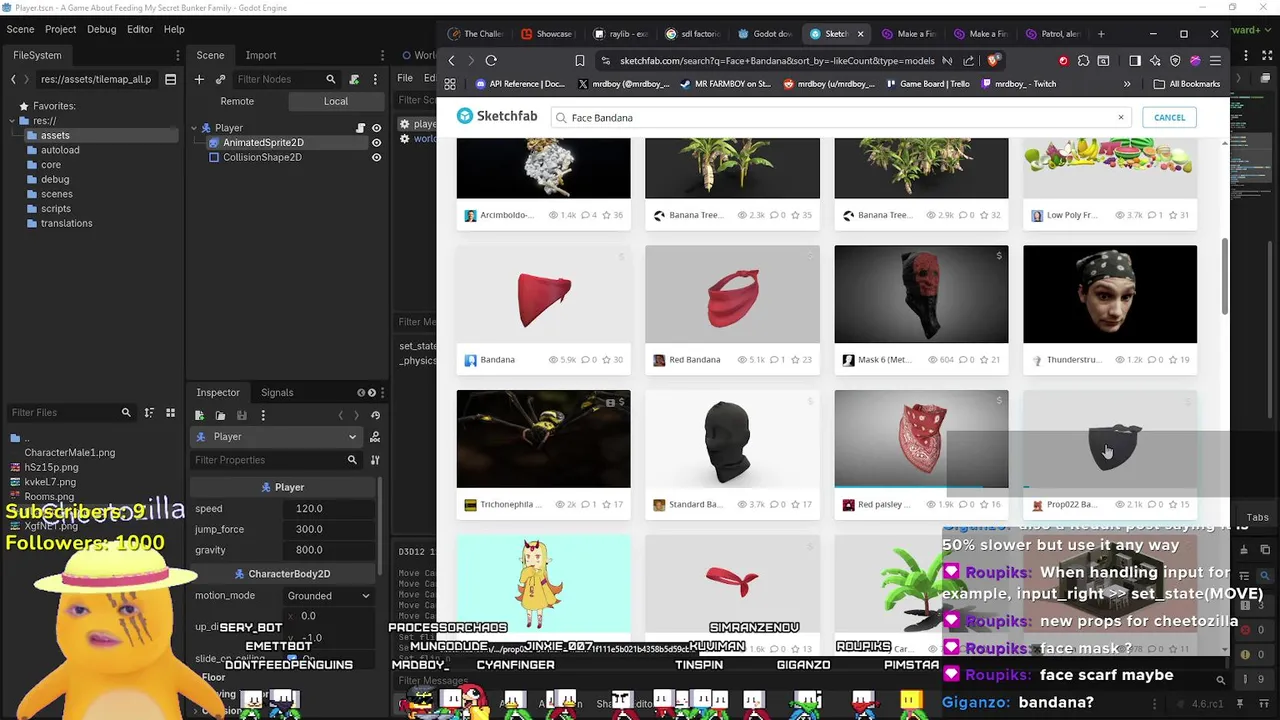Open Red Bandana model title
This screenshot has height=720, width=1280.
pos(695,360)
